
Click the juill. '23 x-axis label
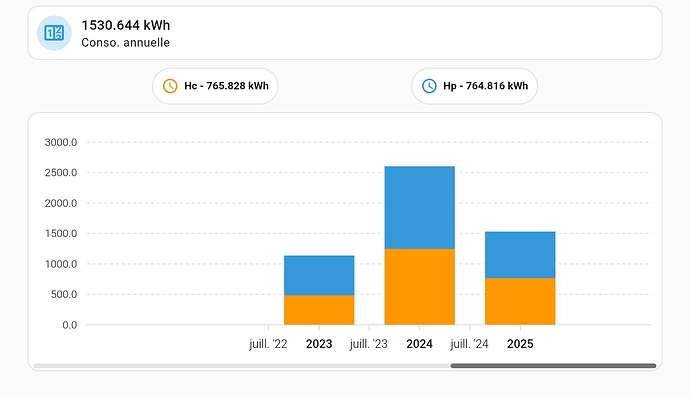(369, 344)
